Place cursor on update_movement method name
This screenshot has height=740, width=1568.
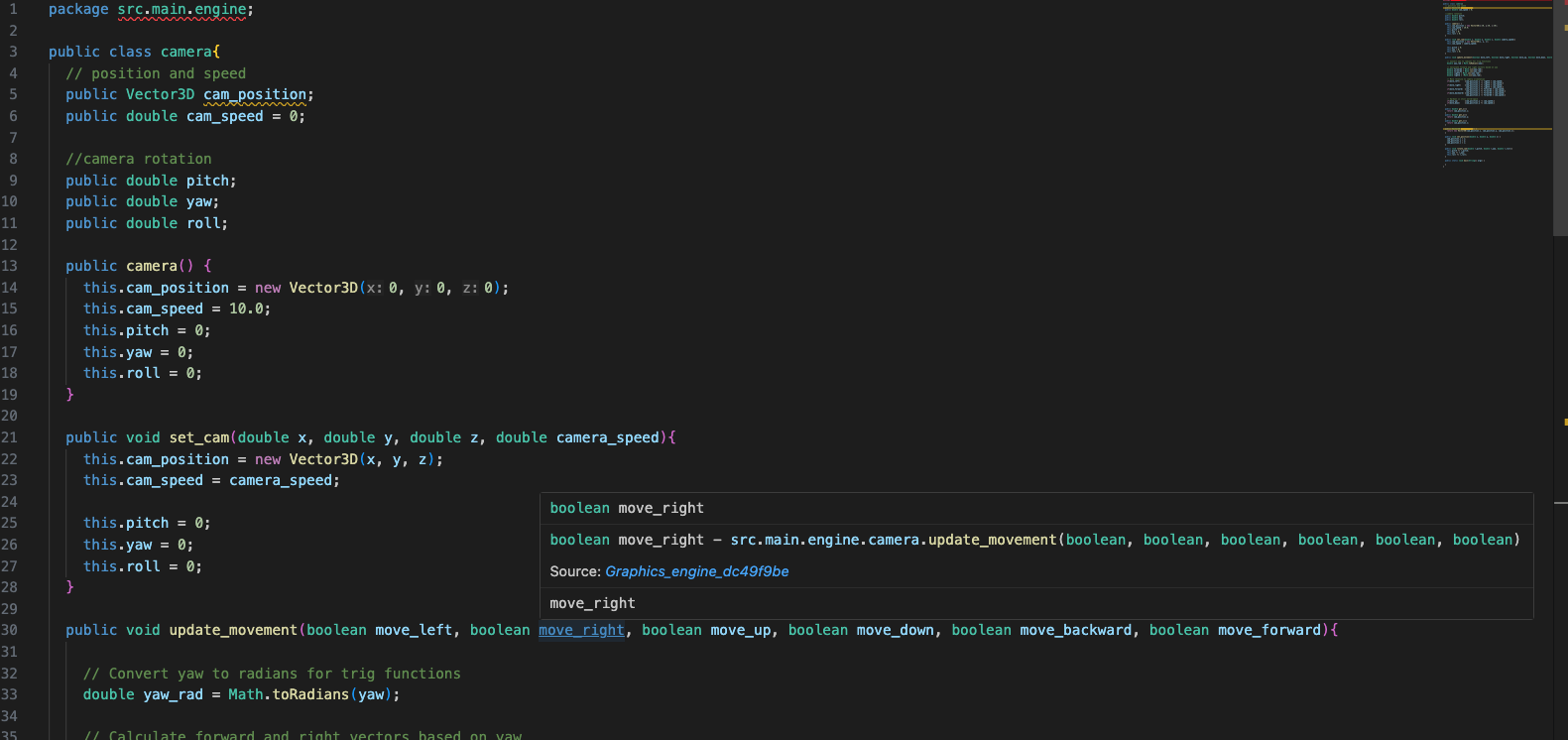click(x=233, y=630)
